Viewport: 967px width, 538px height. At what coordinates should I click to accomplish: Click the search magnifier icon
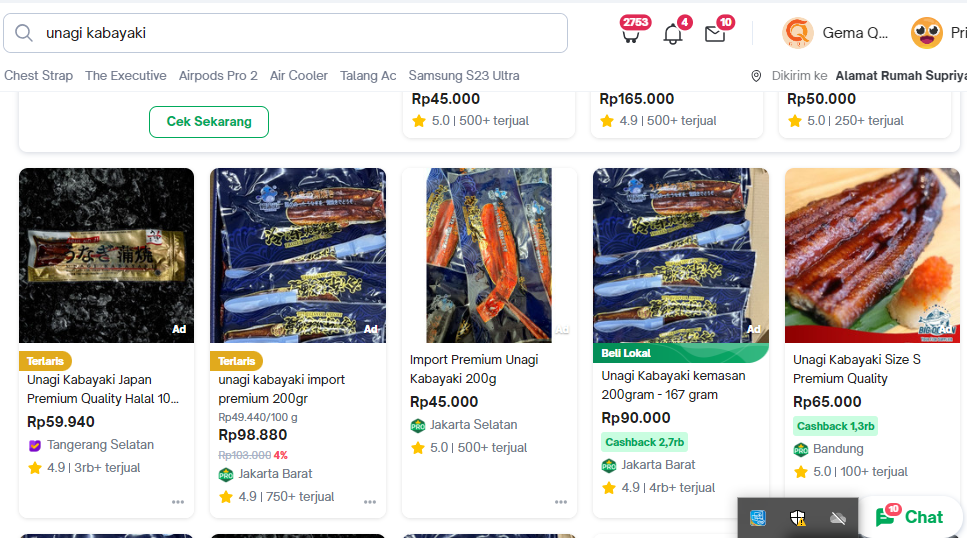pos(24,33)
